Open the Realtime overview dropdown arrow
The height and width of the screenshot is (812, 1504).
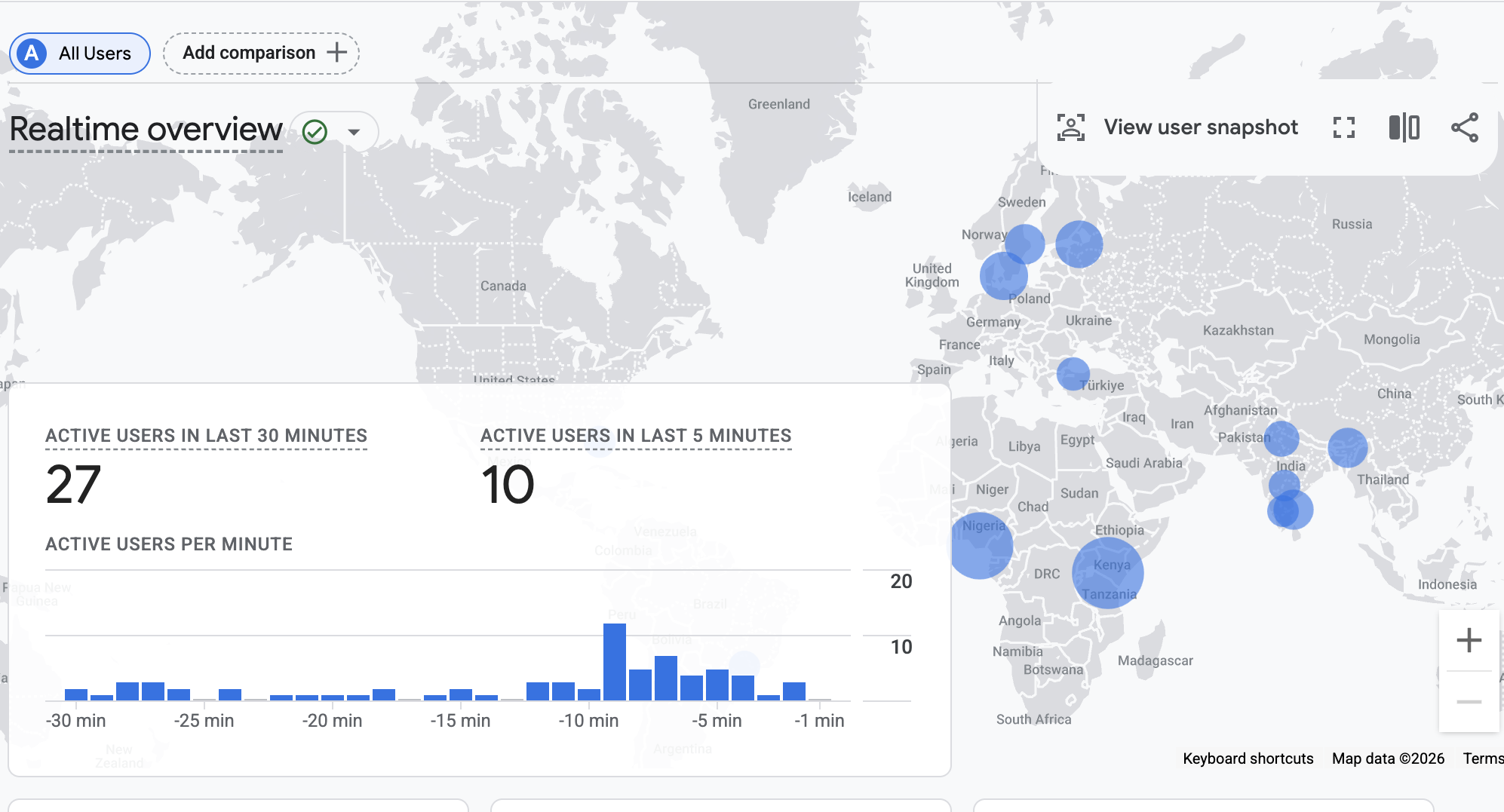pos(354,132)
